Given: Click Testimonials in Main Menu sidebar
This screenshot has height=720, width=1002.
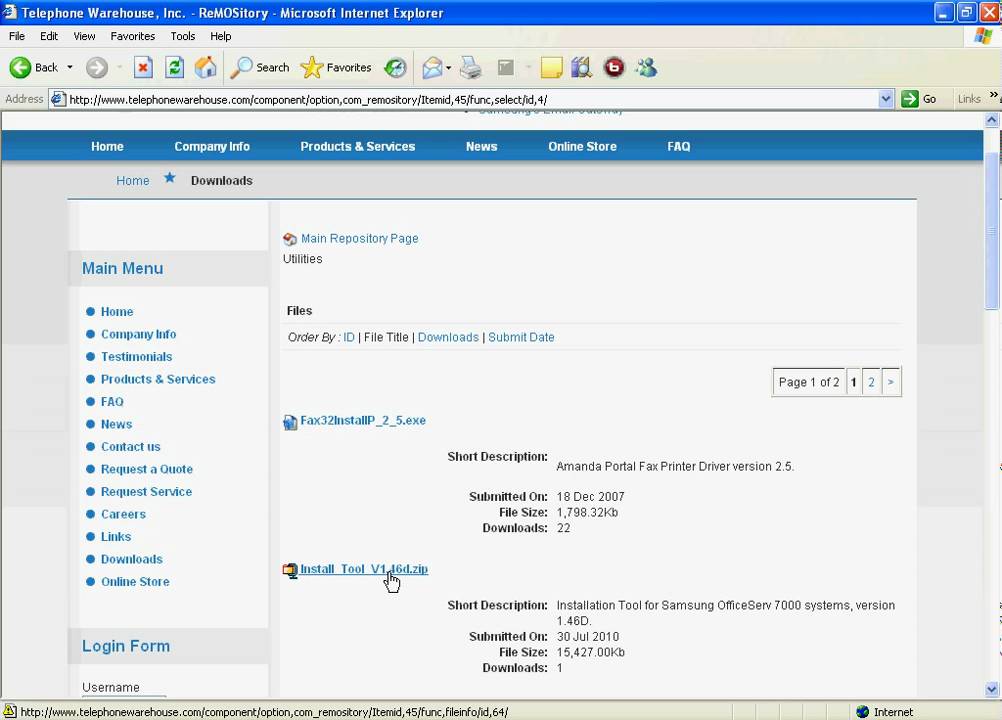Looking at the screenshot, I should (137, 356).
